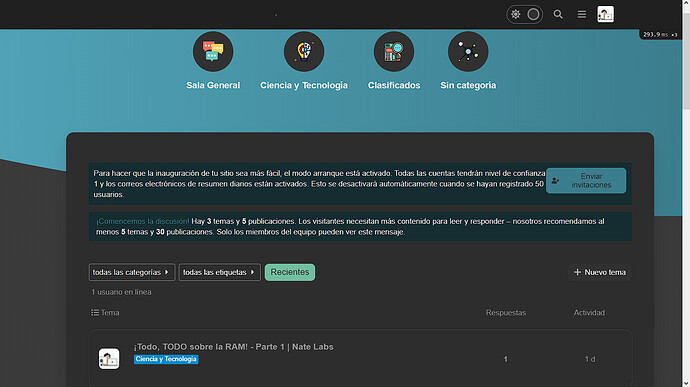The image size is (690, 387).
Task: Click the search magnifier icon
Action: click(558, 14)
